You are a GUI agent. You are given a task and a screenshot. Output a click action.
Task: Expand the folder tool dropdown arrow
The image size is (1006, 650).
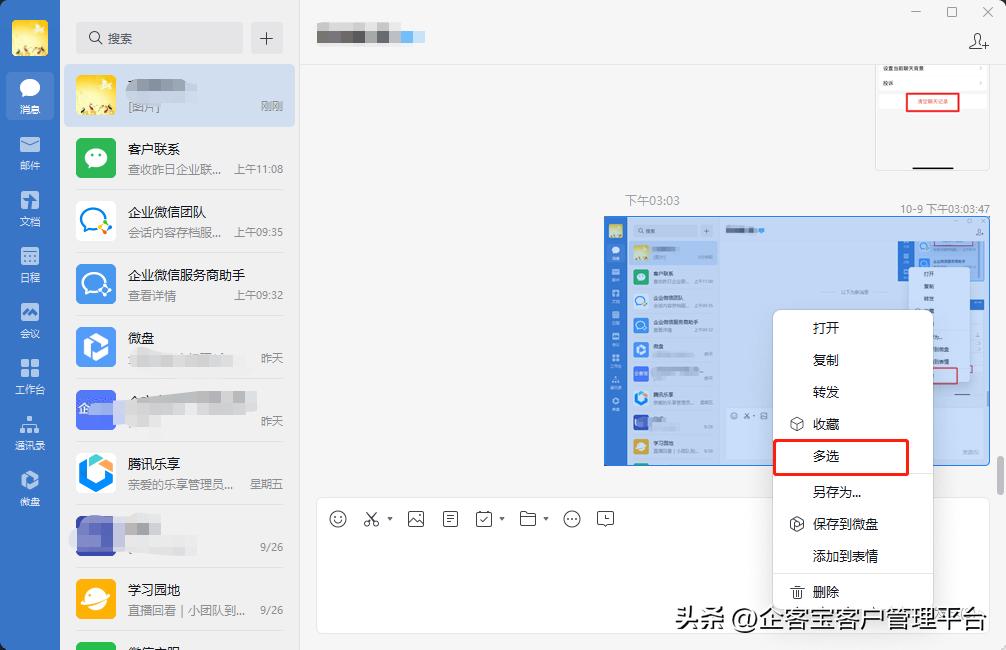(x=544, y=519)
